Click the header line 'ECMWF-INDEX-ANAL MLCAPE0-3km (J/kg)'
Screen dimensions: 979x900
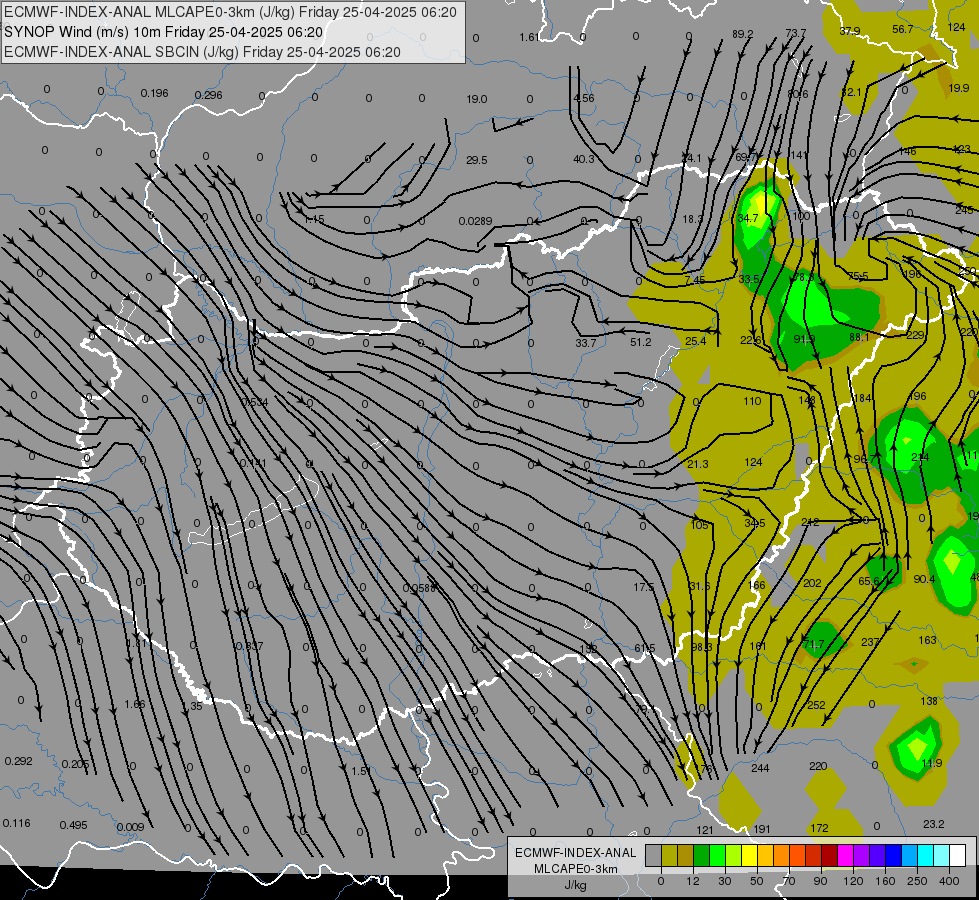(230, 12)
